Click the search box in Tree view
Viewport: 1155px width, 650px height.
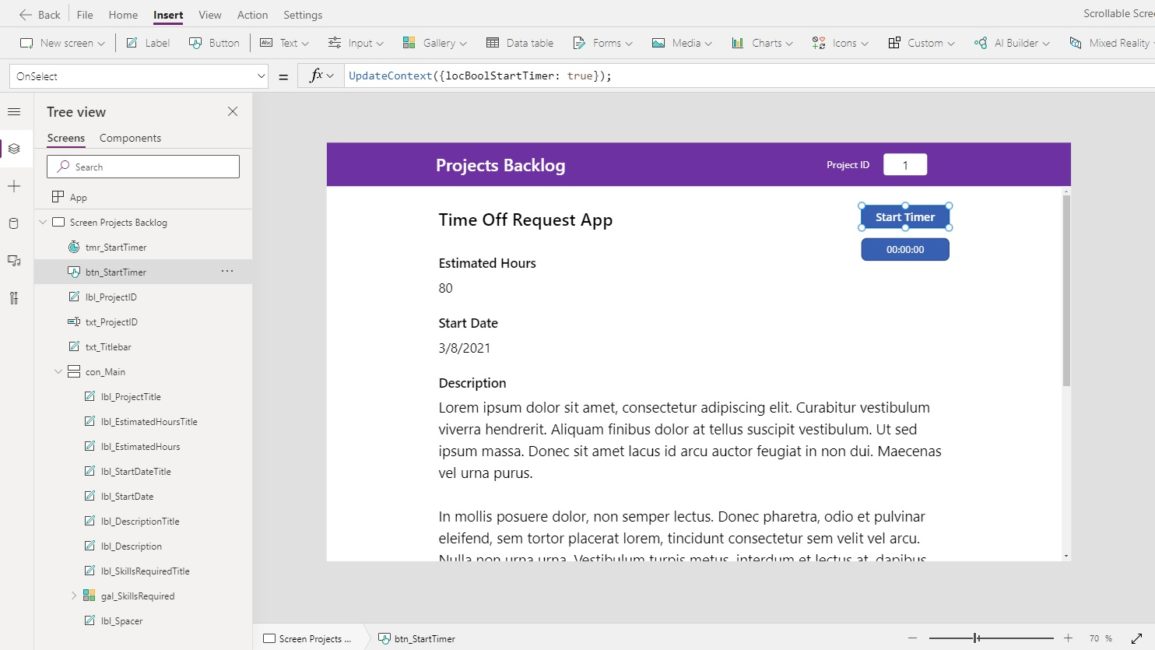click(142, 165)
